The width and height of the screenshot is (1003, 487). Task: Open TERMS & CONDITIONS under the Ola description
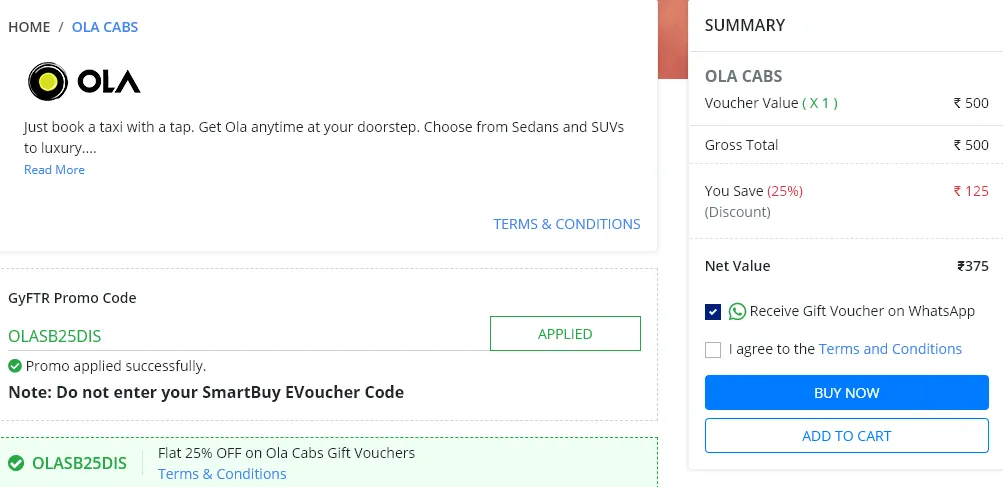[567, 224]
